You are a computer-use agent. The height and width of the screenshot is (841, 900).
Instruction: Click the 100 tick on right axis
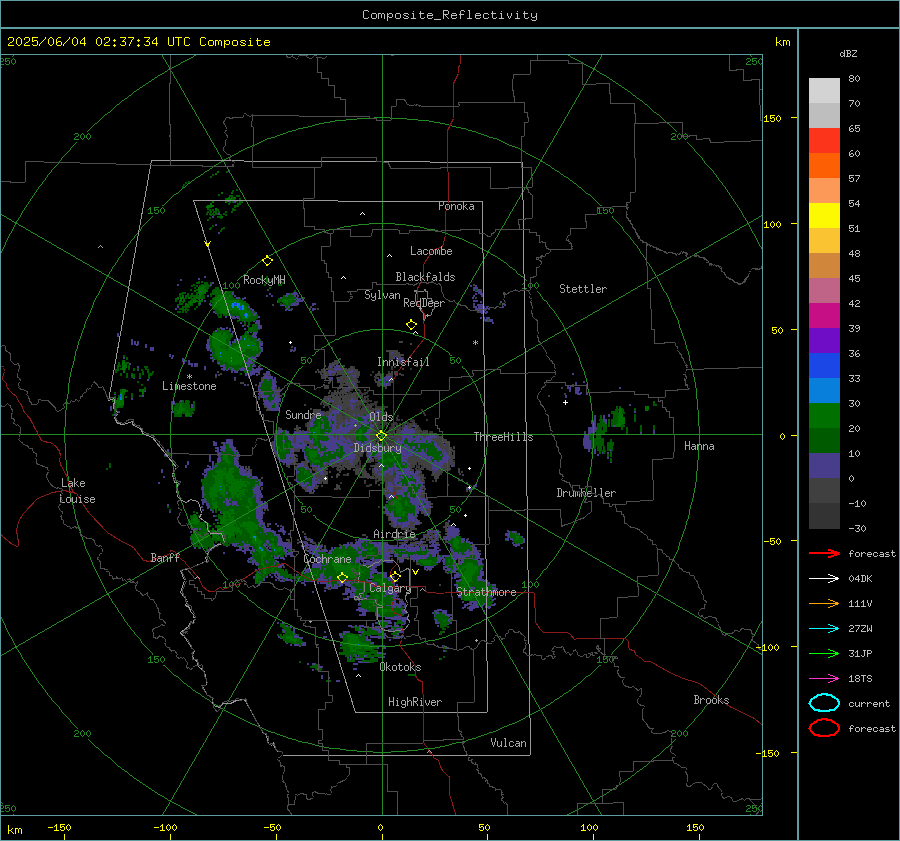pyautogui.click(x=773, y=224)
